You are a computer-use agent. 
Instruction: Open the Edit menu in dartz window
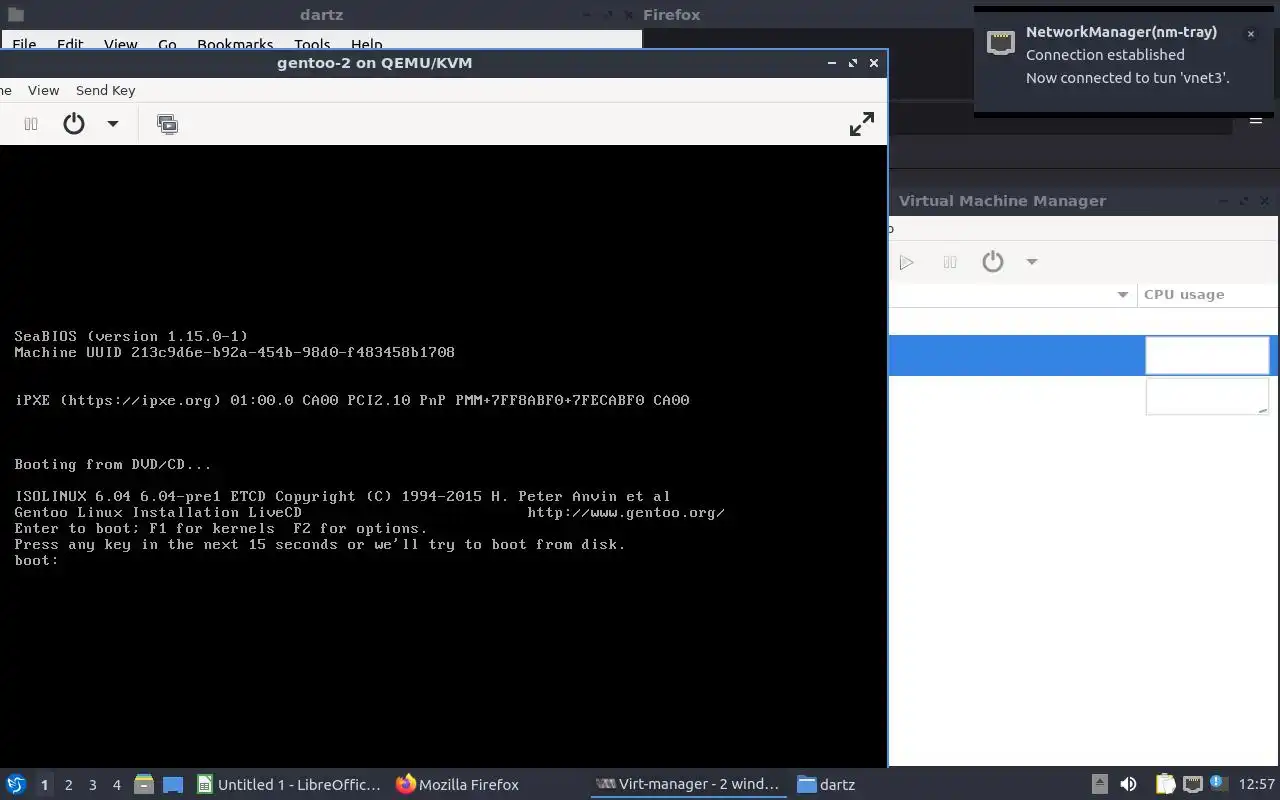tap(70, 44)
